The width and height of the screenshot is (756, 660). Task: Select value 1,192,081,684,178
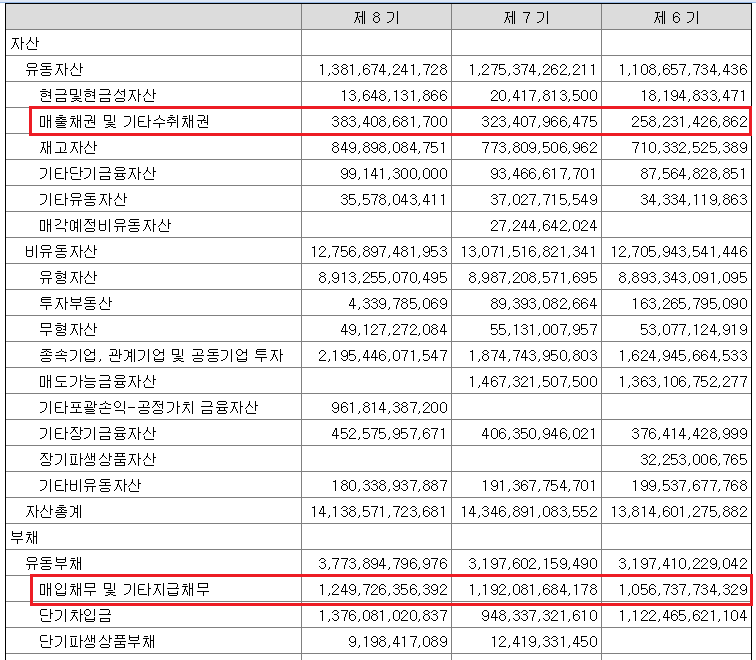pyautogui.click(x=533, y=590)
